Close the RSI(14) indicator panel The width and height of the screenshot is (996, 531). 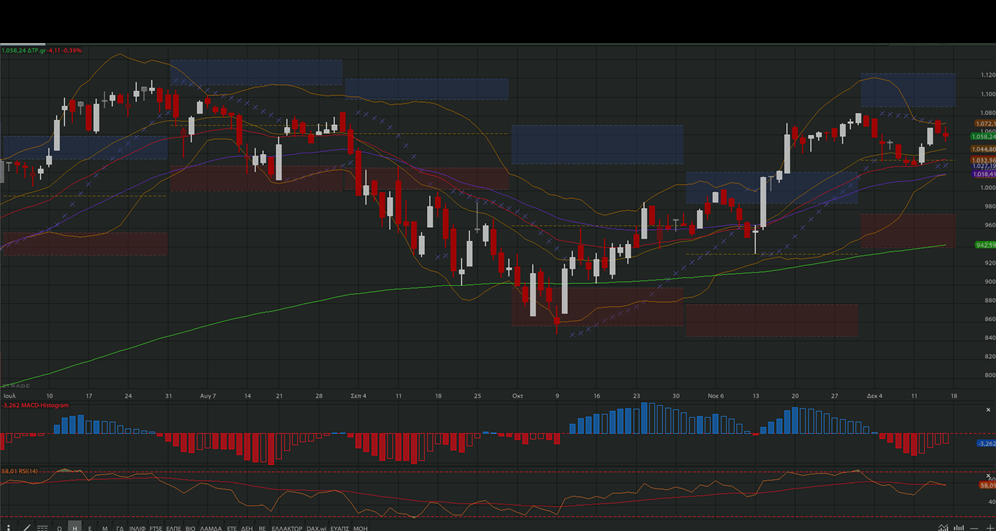coord(988,476)
